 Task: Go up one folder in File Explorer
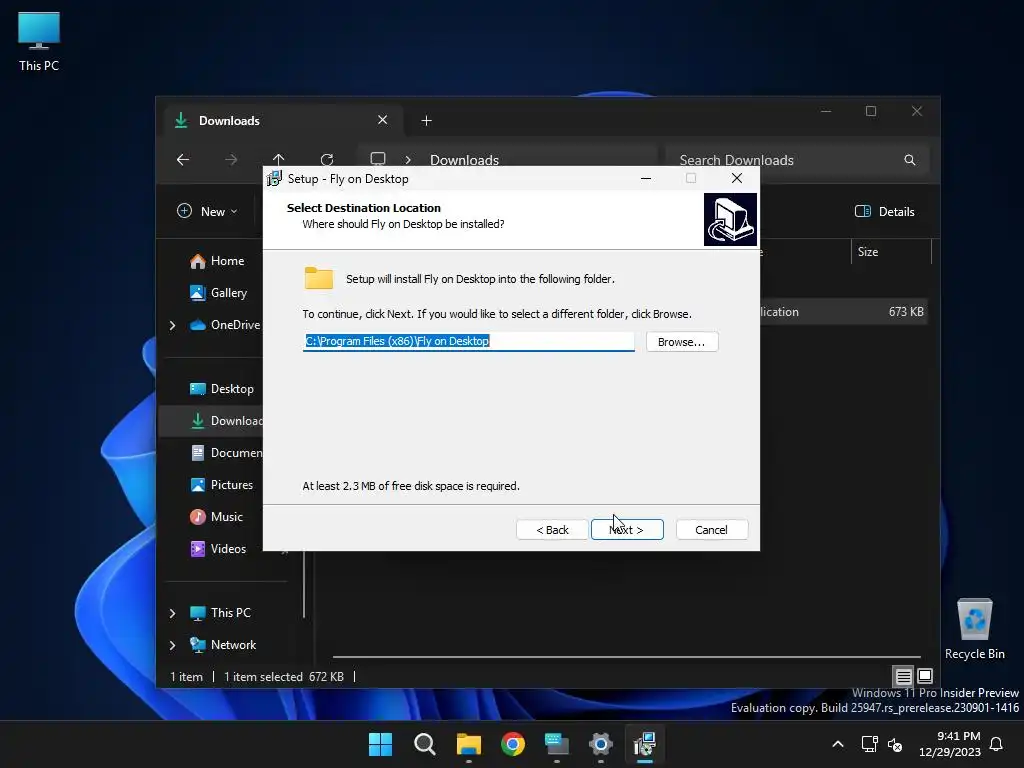279,159
